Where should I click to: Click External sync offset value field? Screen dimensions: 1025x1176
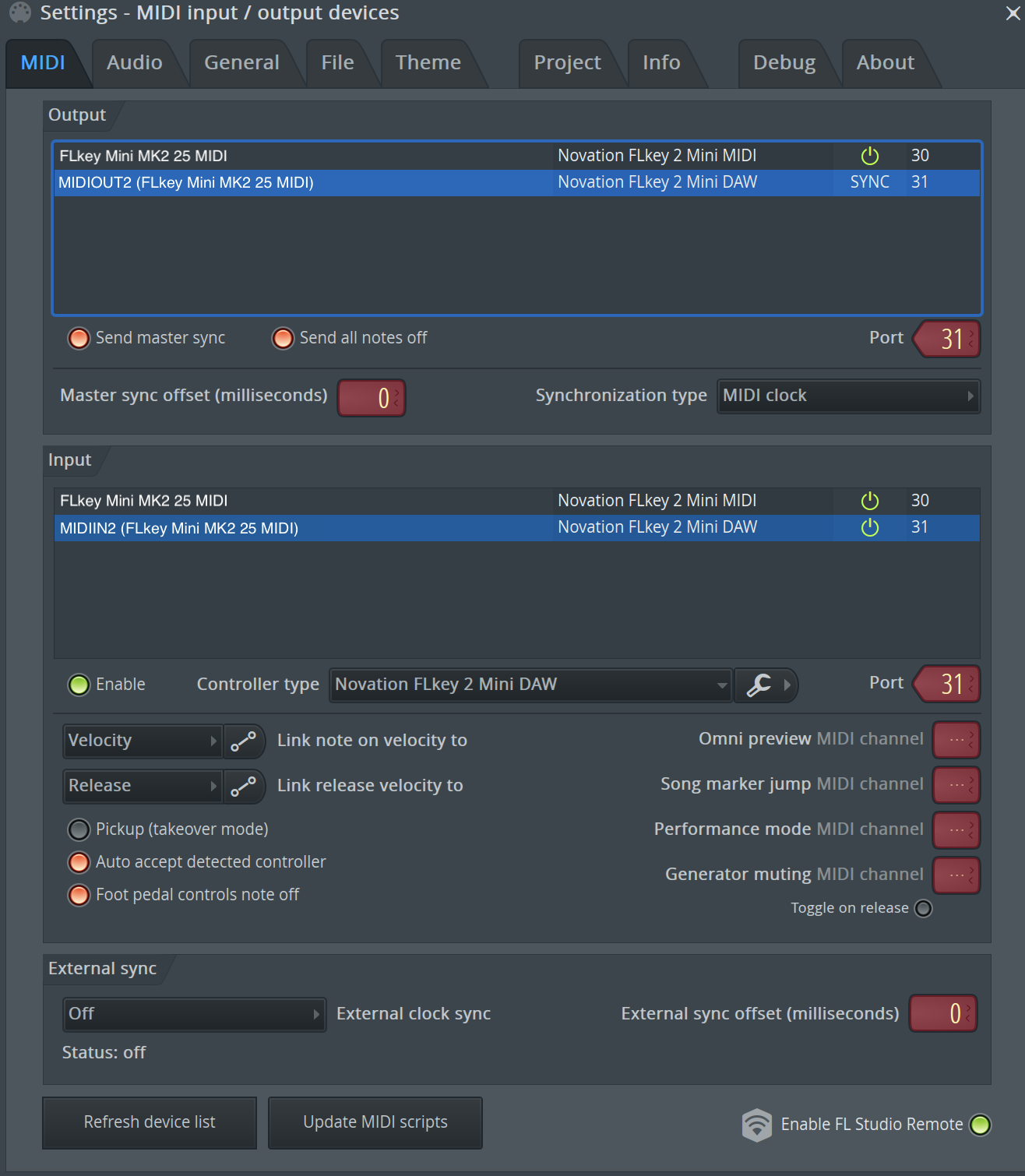tap(943, 1013)
